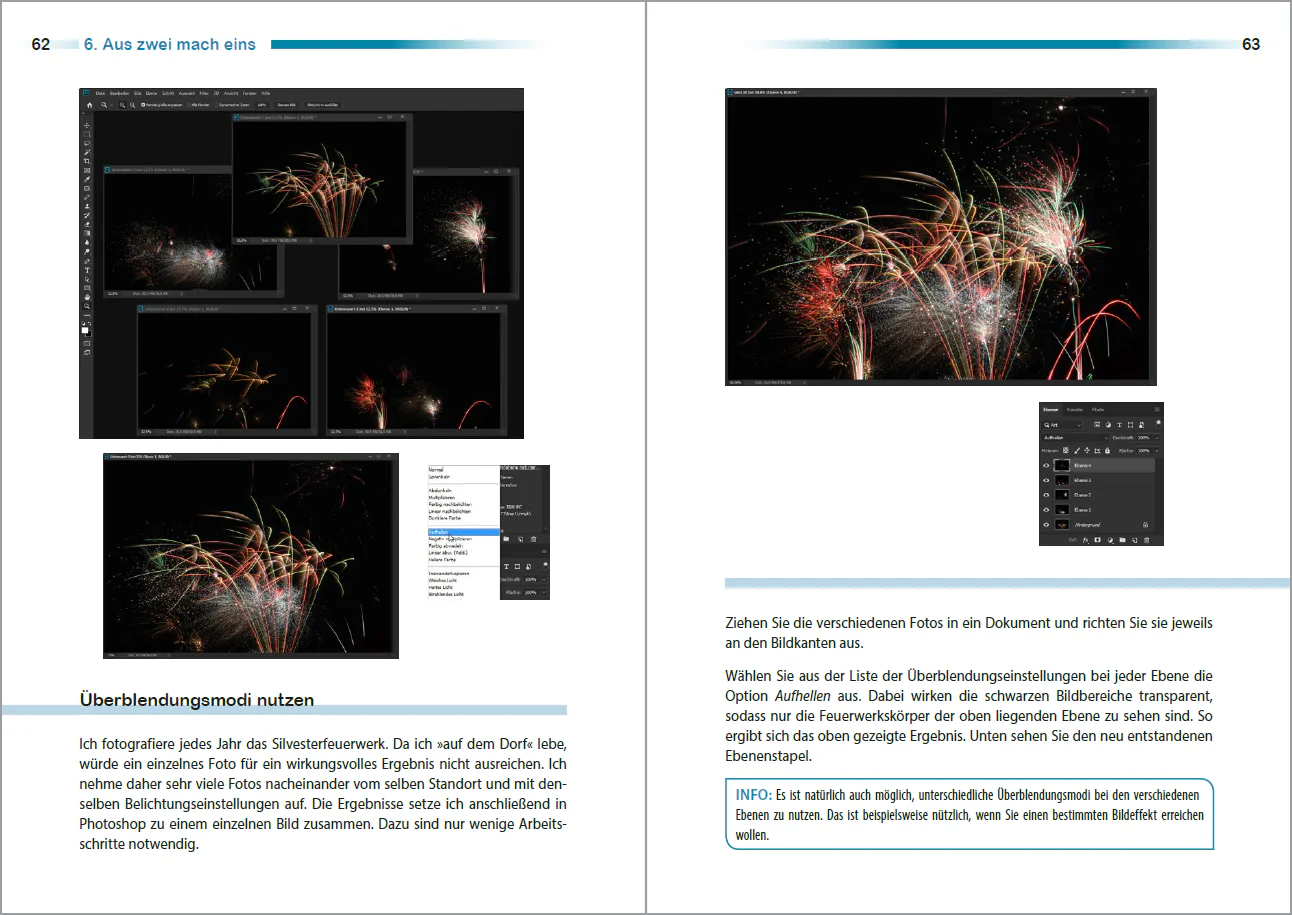Image resolution: width=1292 pixels, height=915 pixels.
Task: Click the 100% zoom button in options bar
Action: coord(262,105)
